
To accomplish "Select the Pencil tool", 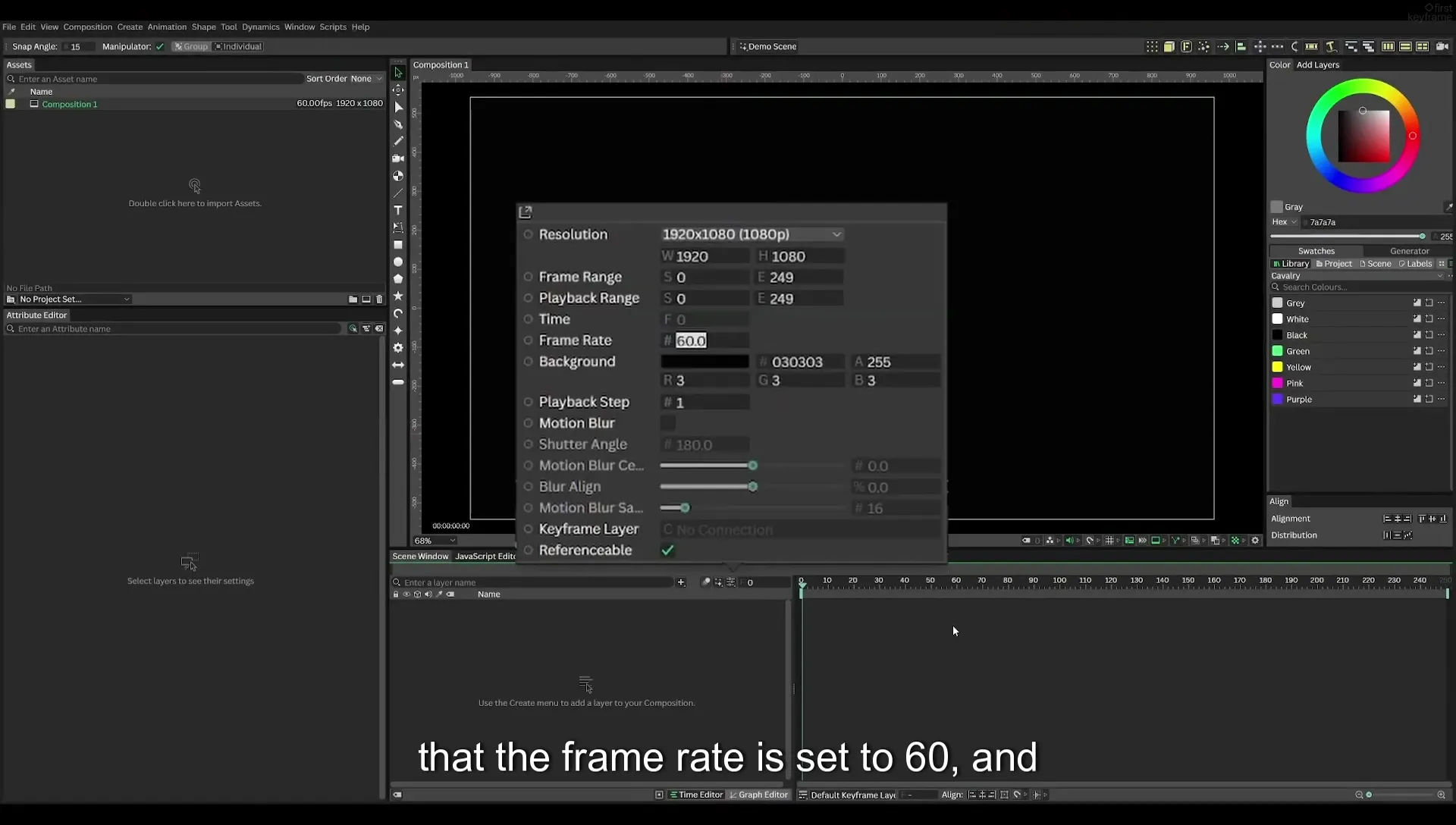I will pos(398,141).
